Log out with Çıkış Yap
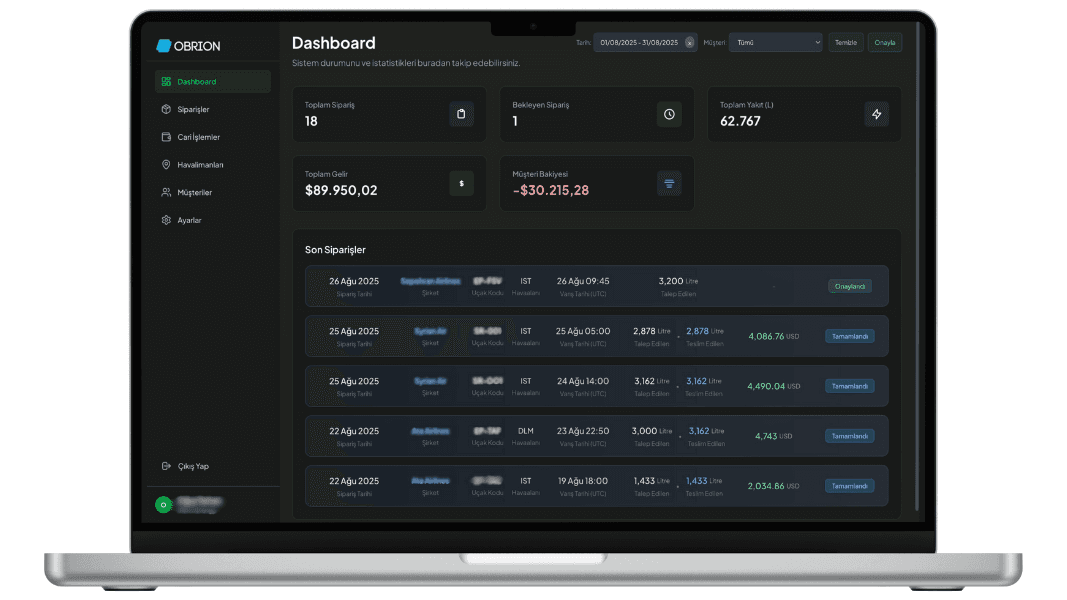Viewport: 1067px width, 600px height. pyautogui.click(x=192, y=466)
